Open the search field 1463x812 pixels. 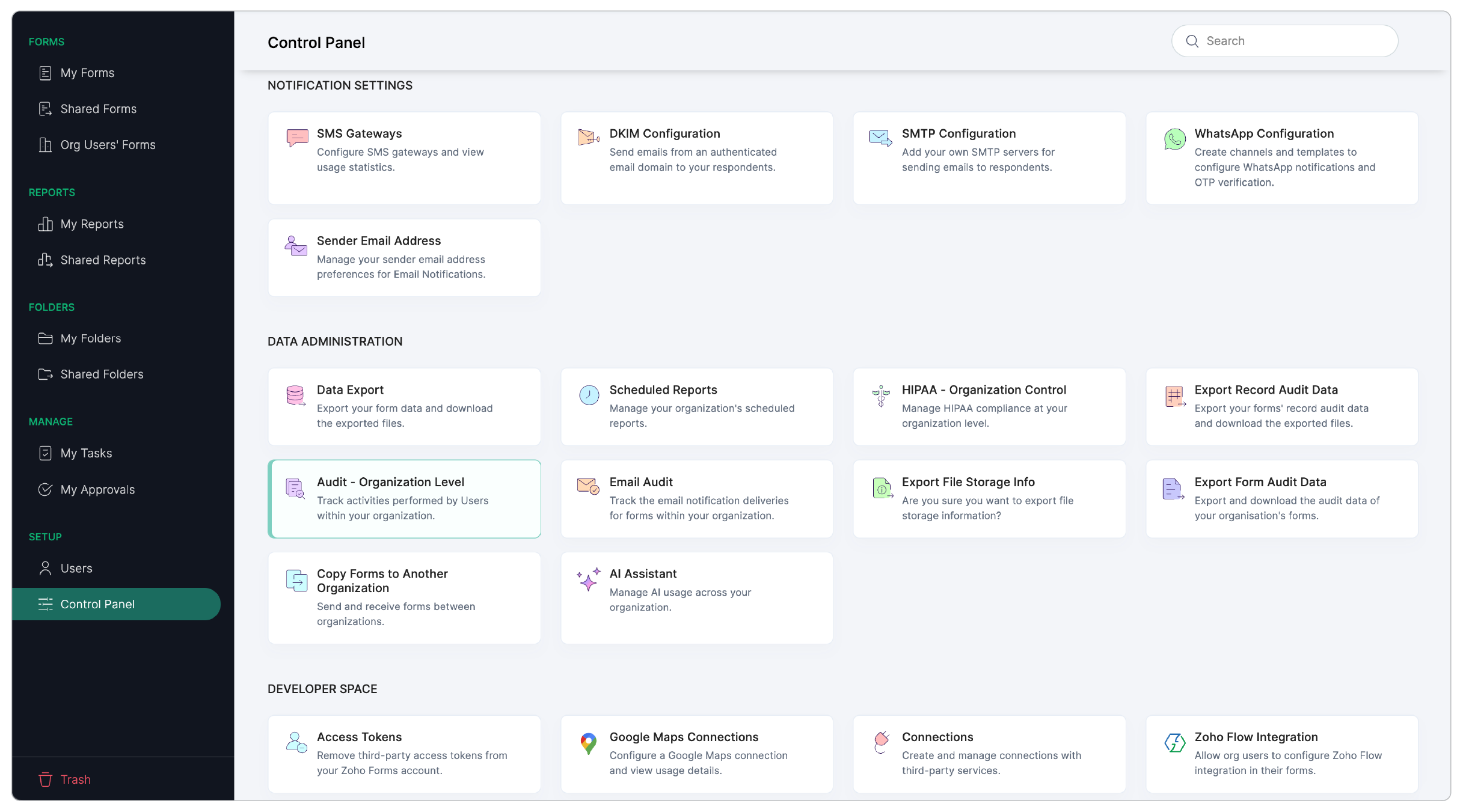point(1284,40)
